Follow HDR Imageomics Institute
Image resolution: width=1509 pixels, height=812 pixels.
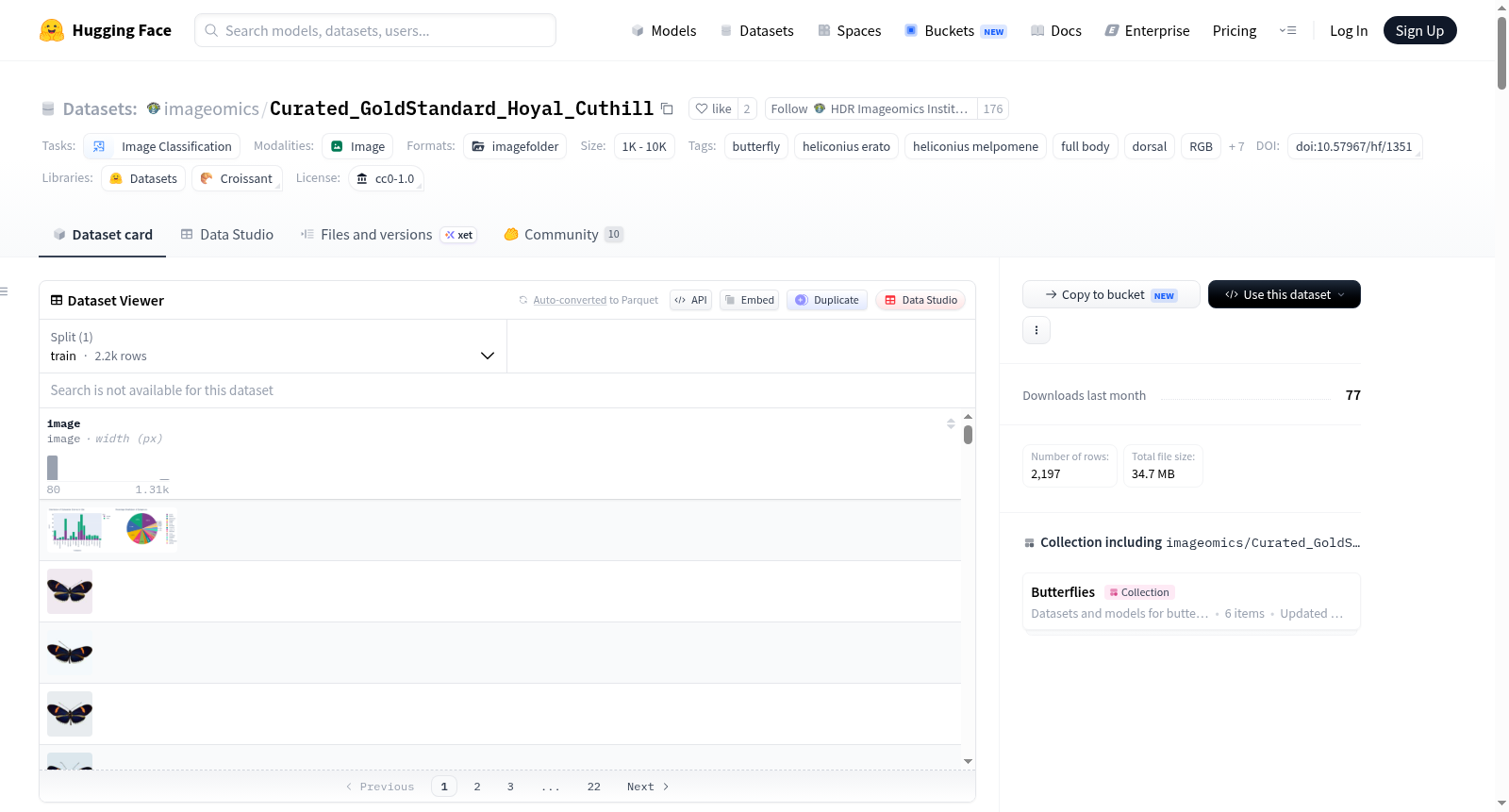coord(871,108)
